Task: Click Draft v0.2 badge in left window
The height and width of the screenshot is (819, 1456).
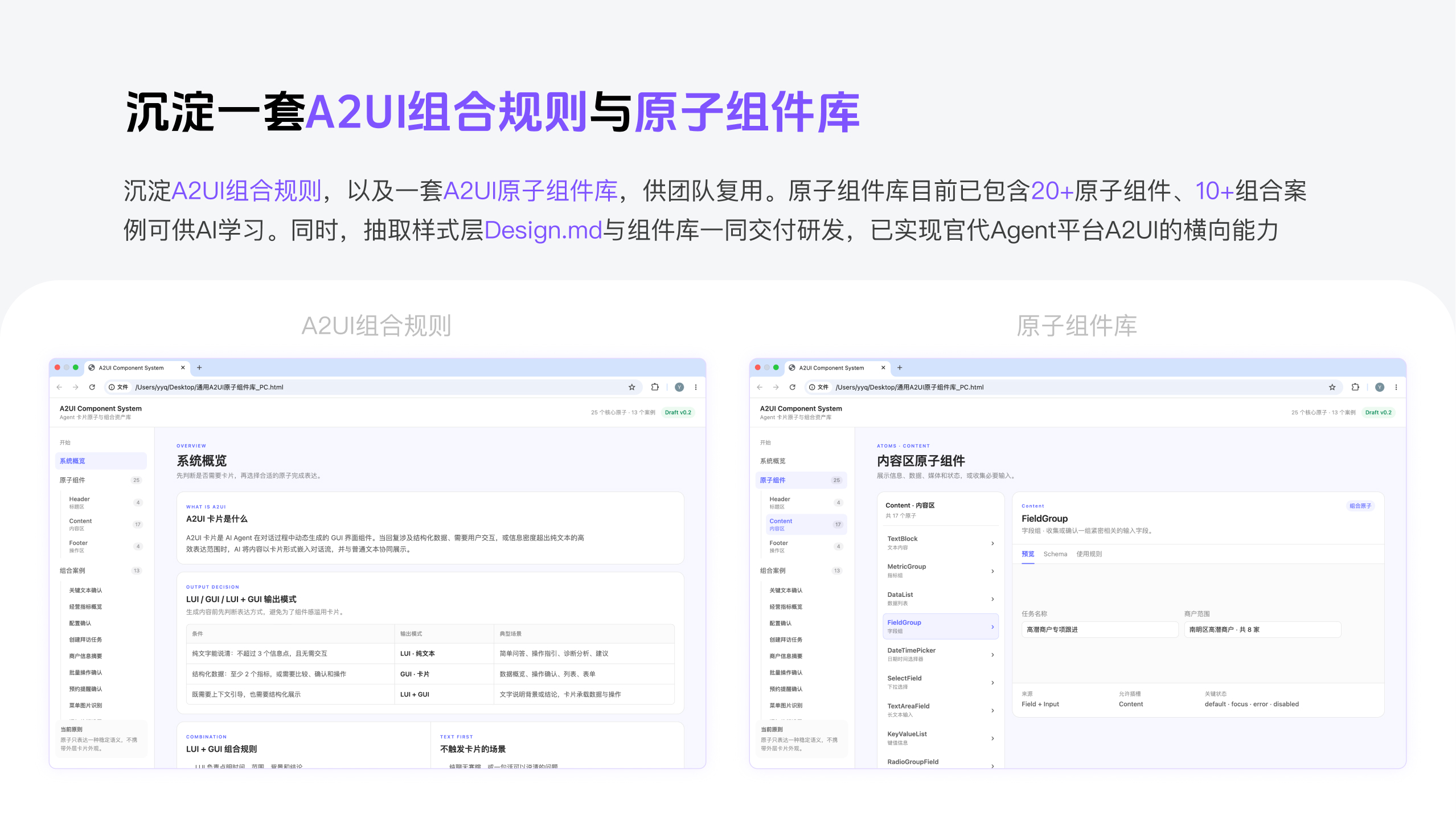Action: tap(678, 413)
